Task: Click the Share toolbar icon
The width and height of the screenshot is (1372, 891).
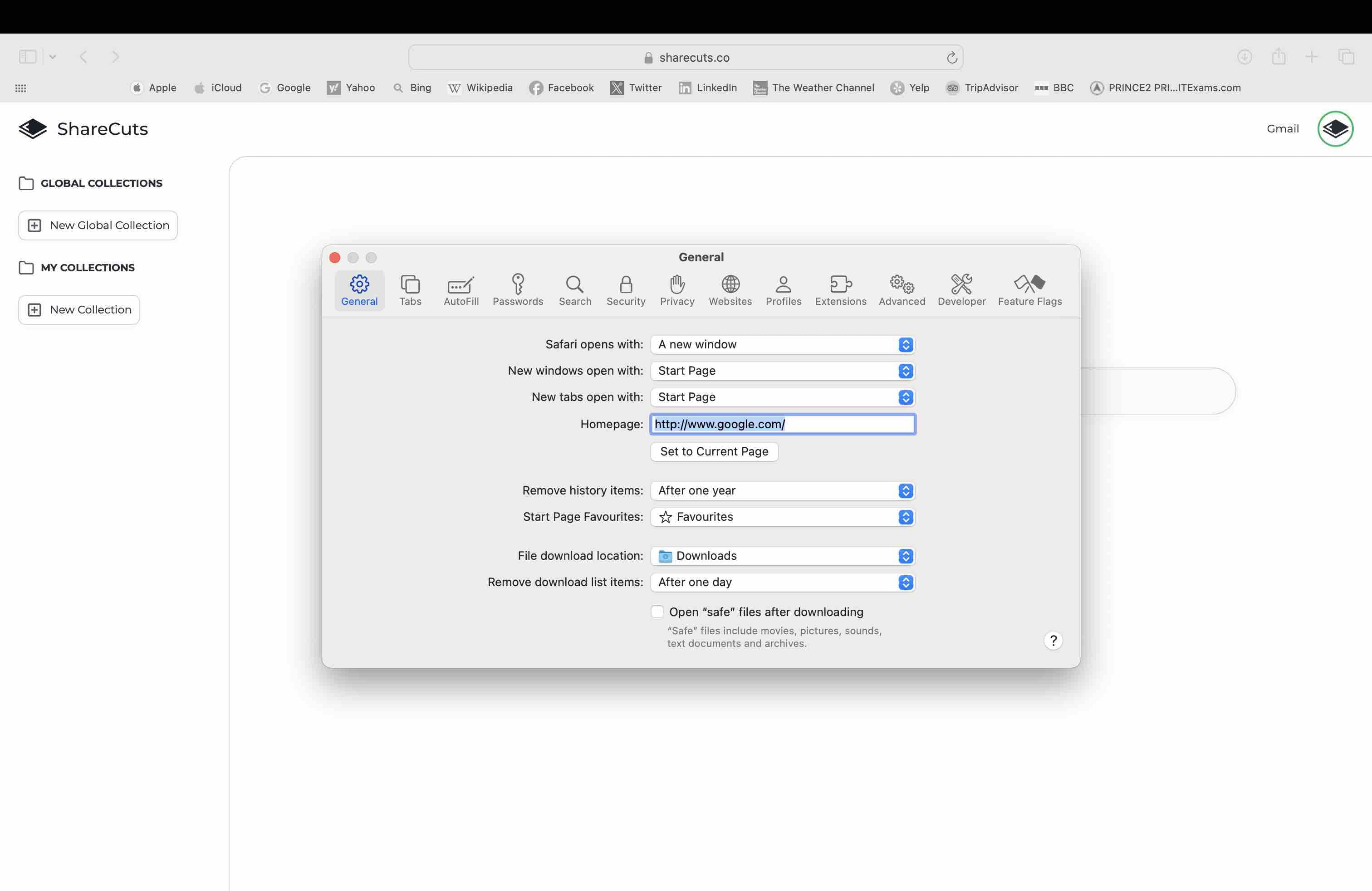Action: coord(1279,56)
